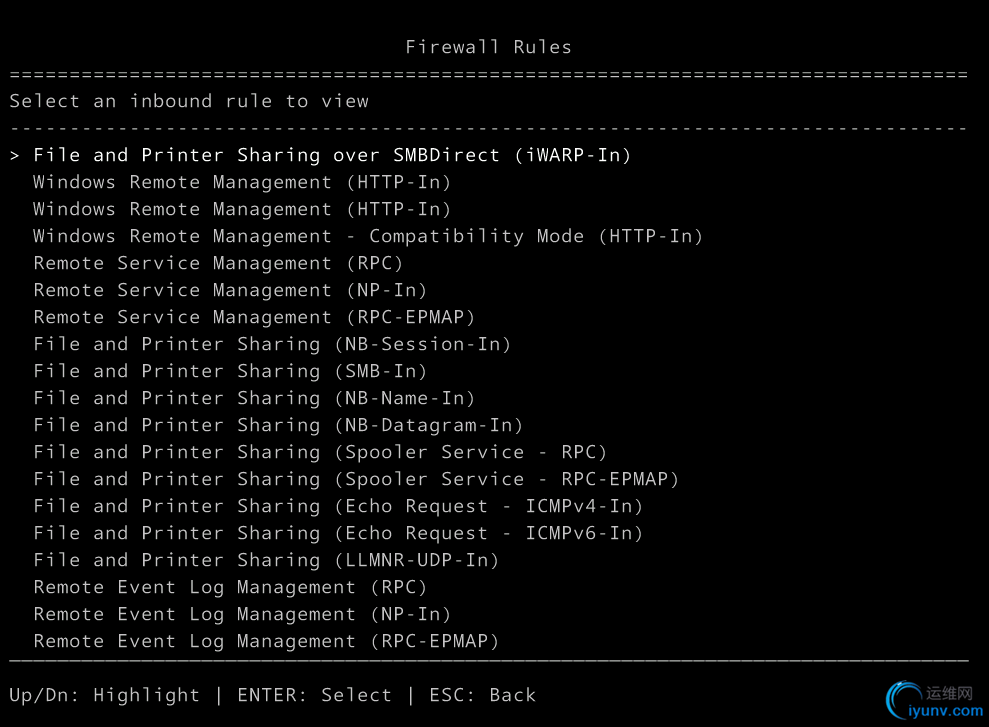This screenshot has width=989, height=727.
Task: Select File and Printer Sharing (SMB-In)
Action: click(230, 371)
